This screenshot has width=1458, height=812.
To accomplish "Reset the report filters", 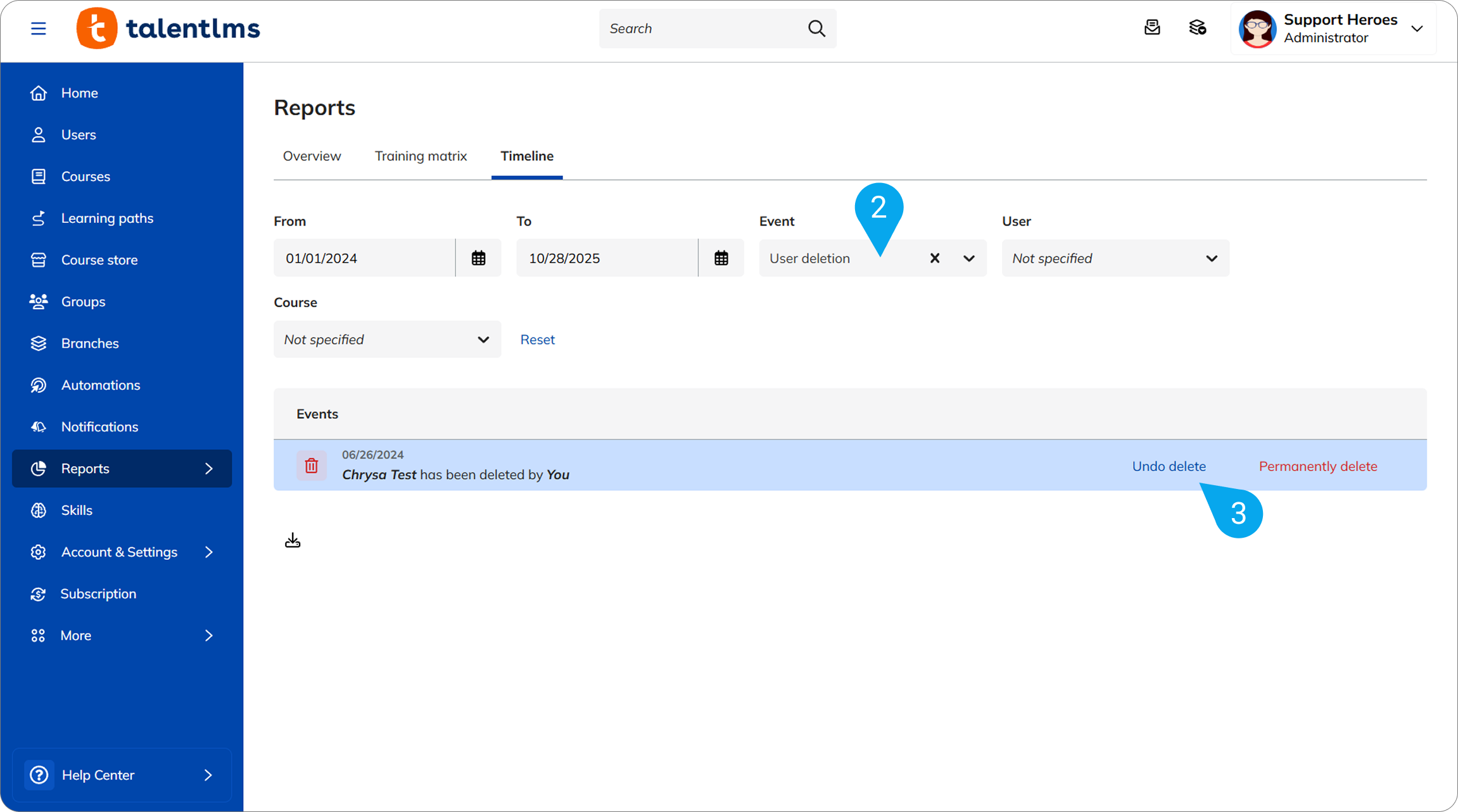I will pos(537,339).
